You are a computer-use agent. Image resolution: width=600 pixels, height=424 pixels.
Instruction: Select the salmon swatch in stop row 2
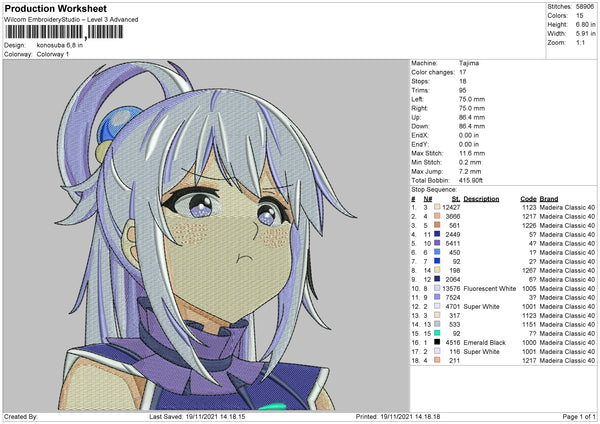(437, 216)
